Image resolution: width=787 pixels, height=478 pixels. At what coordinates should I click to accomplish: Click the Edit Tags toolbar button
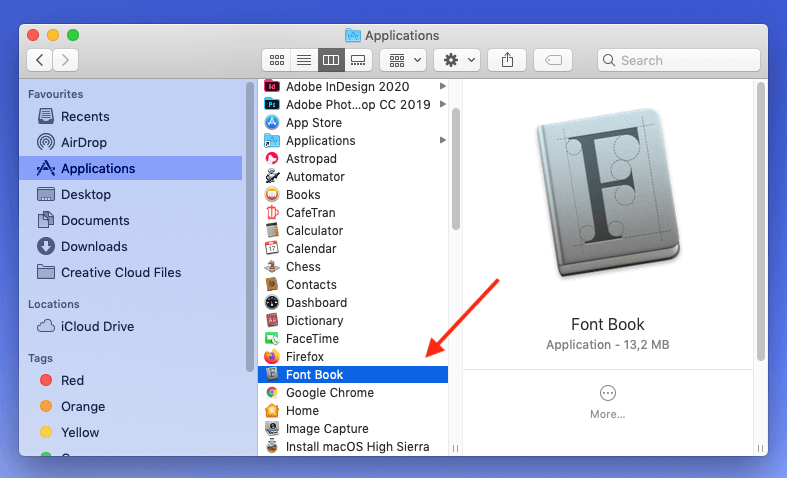pyautogui.click(x=553, y=60)
